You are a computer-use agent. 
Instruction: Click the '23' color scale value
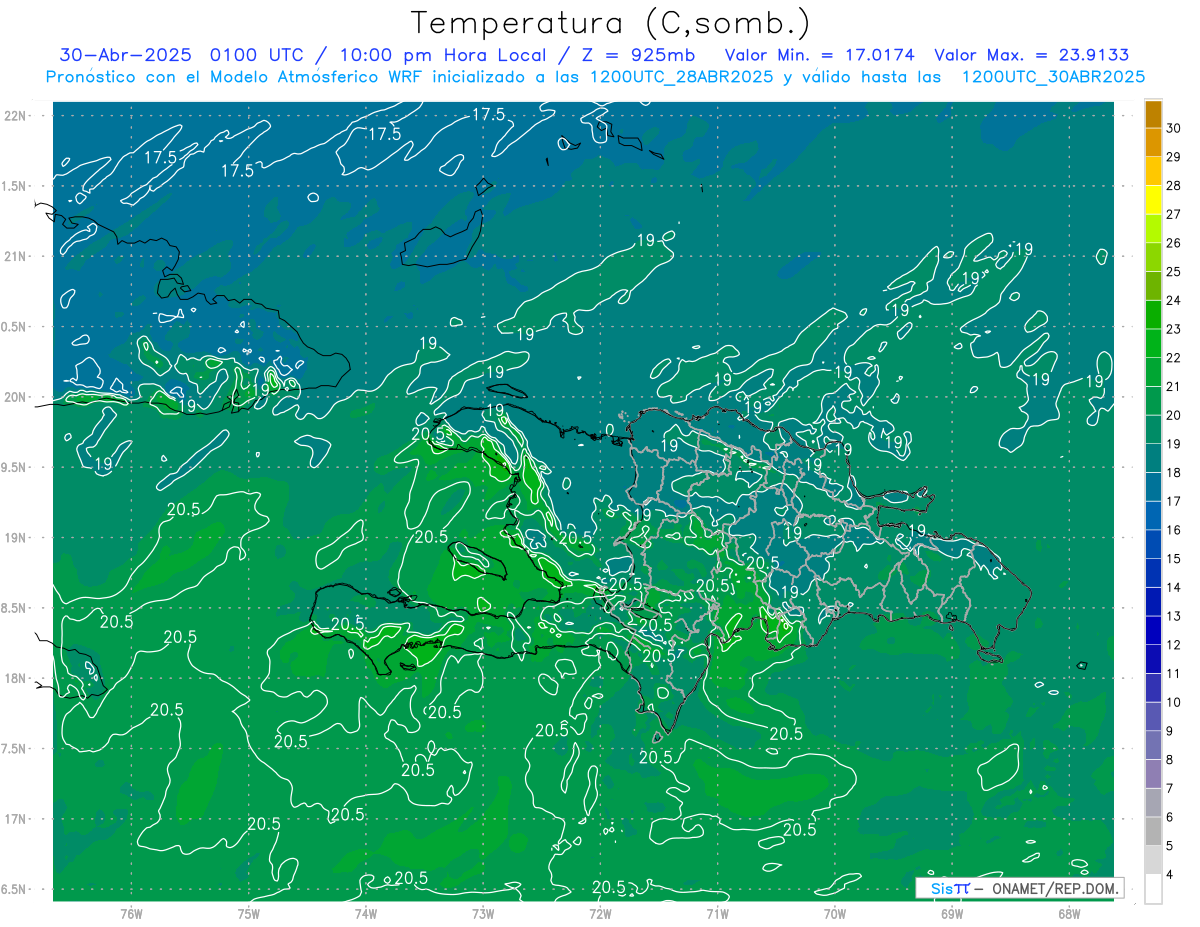(1175, 329)
